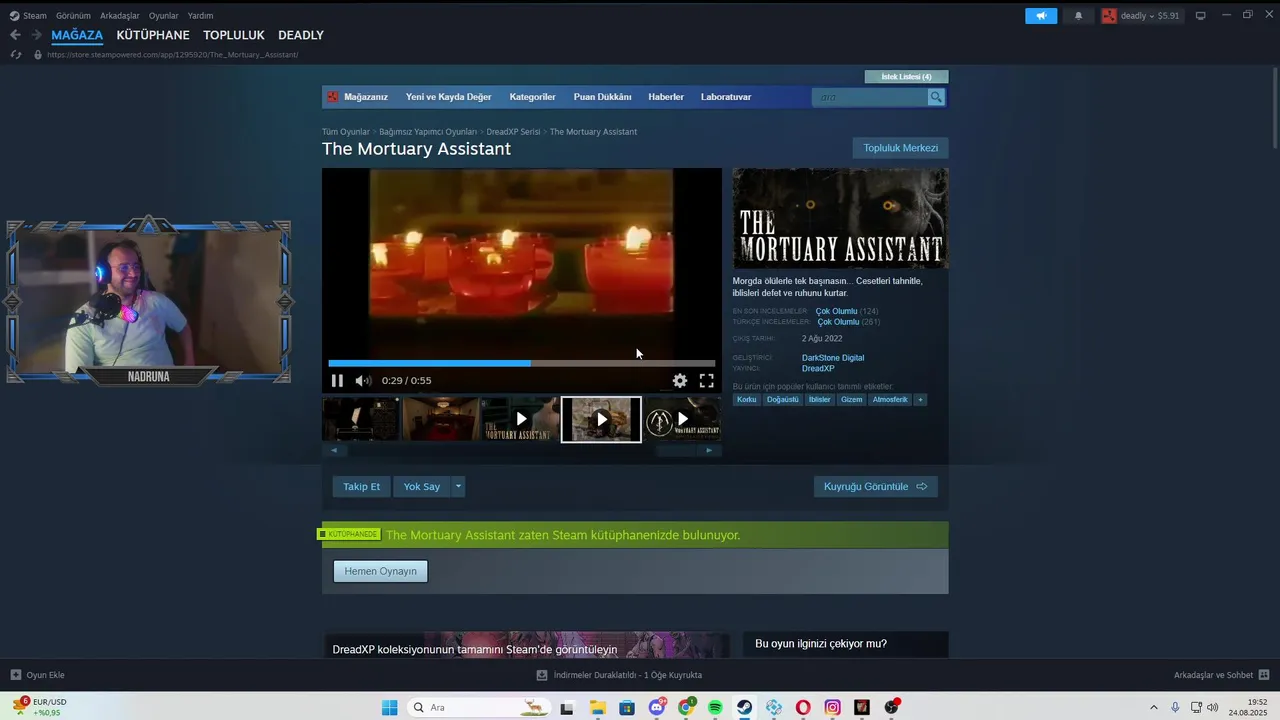Open Haberler page
This screenshot has width=1280, height=720.
[x=666, y=97]
